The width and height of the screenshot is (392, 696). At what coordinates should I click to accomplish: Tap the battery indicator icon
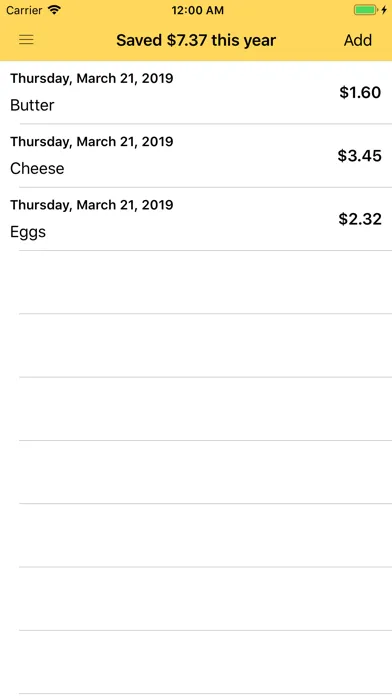pyautogui.click(x=365, y=10)
